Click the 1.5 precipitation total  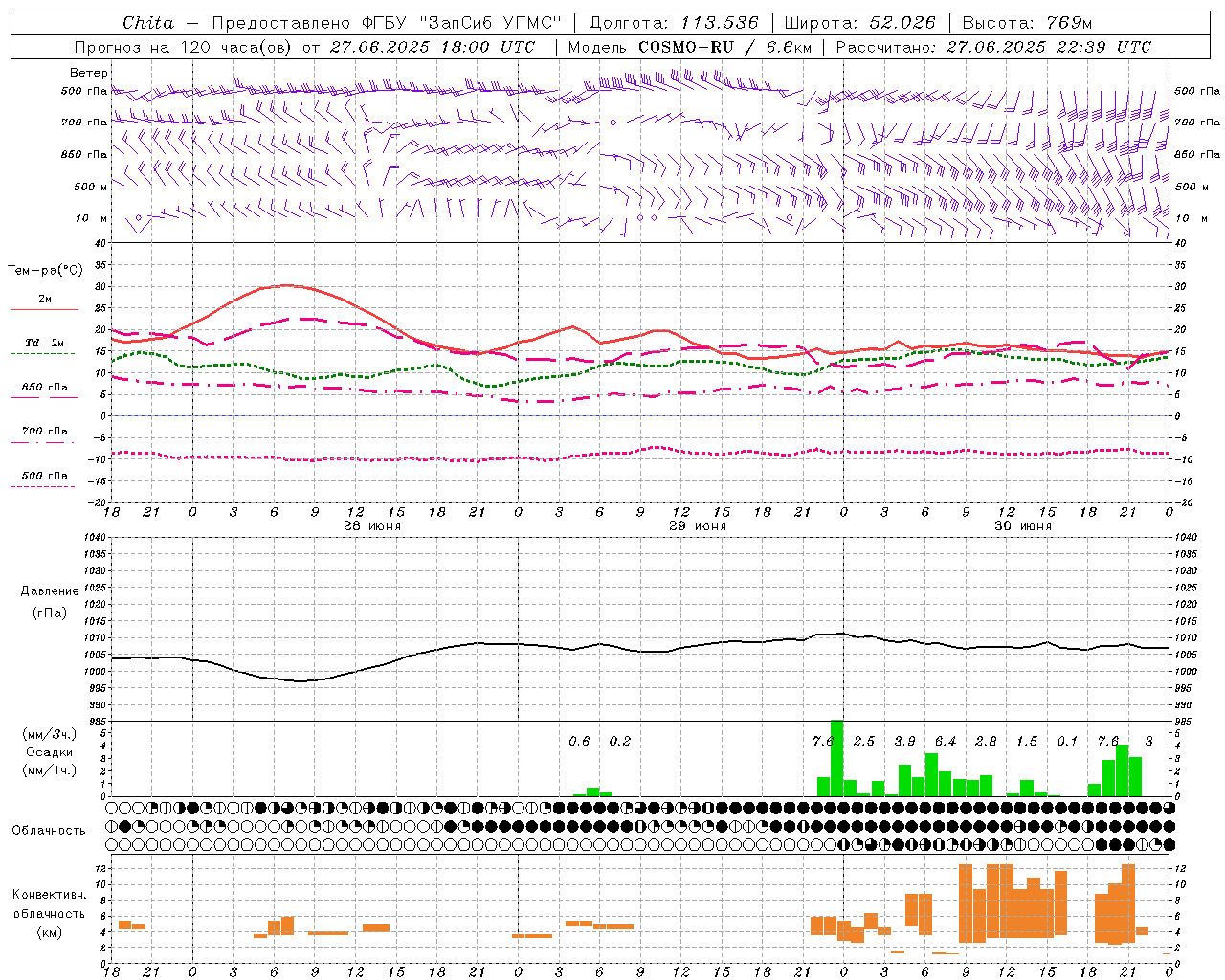1027,741
